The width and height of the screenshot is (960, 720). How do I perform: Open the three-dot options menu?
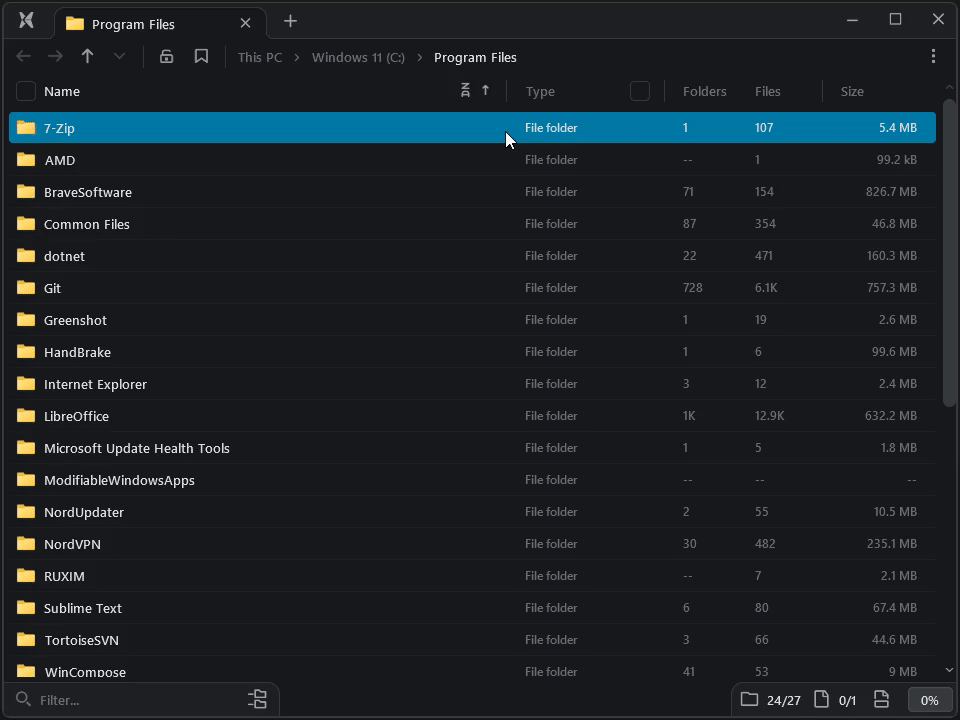pos(933,56)
